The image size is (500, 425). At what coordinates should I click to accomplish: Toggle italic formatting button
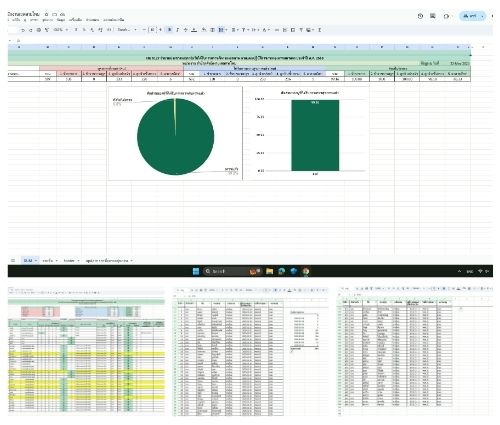coord(177,30)
